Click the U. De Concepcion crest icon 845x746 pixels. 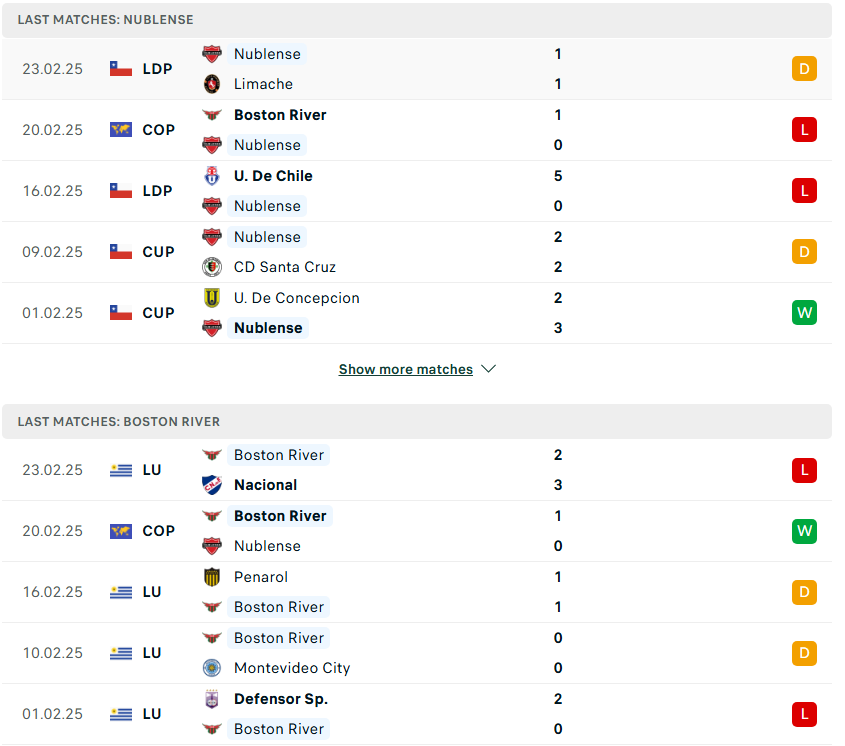tap(212, 298)
